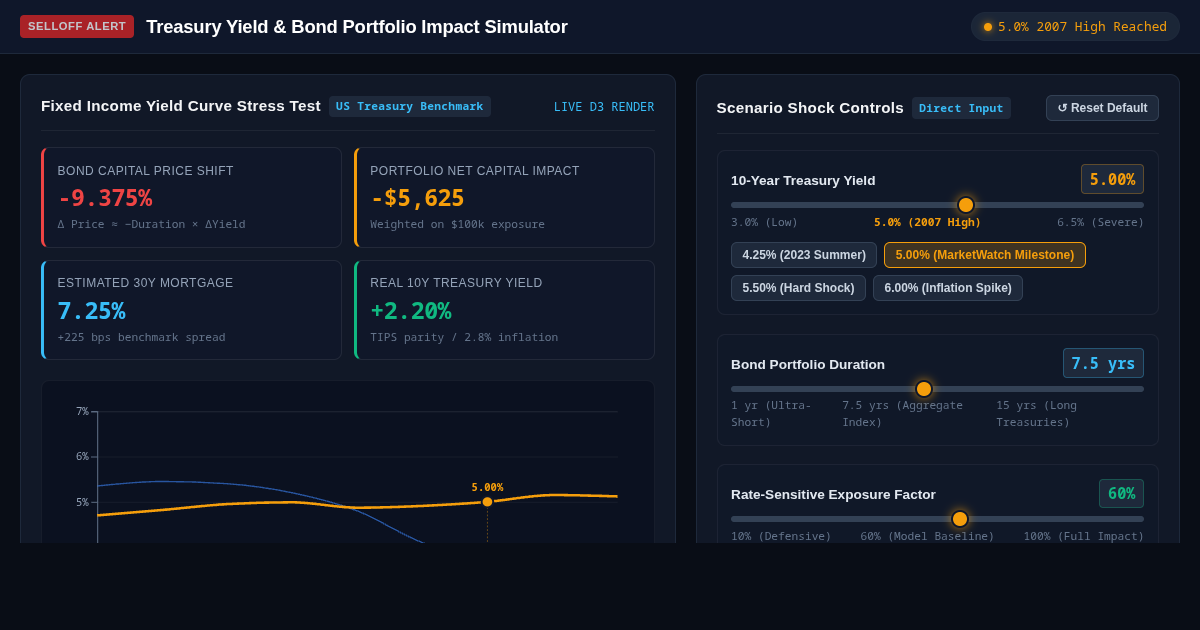Click the 7.25% estimated mortgage value
This screenshot has width=1200, height=630.
coord(91,311)
